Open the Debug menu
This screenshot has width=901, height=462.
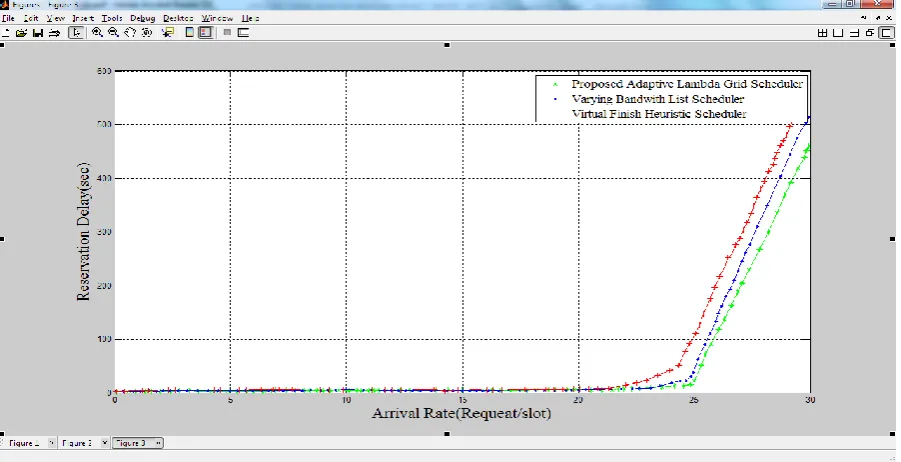pos(143,18)
